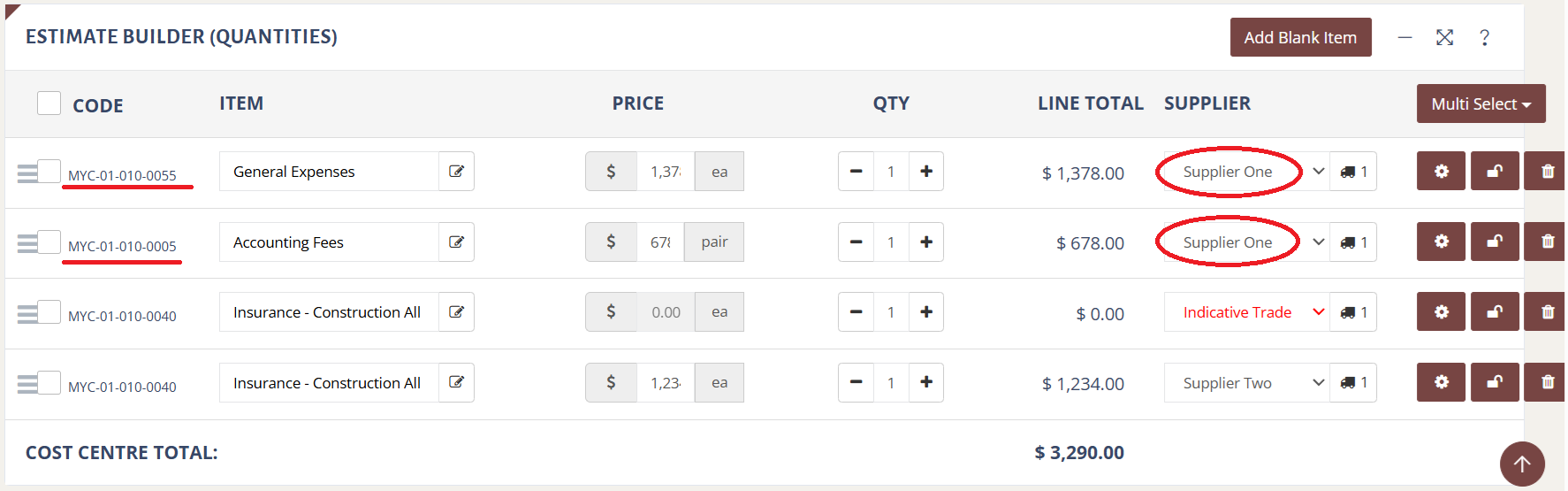Open code link MYC-01-010-0055
The image size is (1568, 491).
point(122,175)
